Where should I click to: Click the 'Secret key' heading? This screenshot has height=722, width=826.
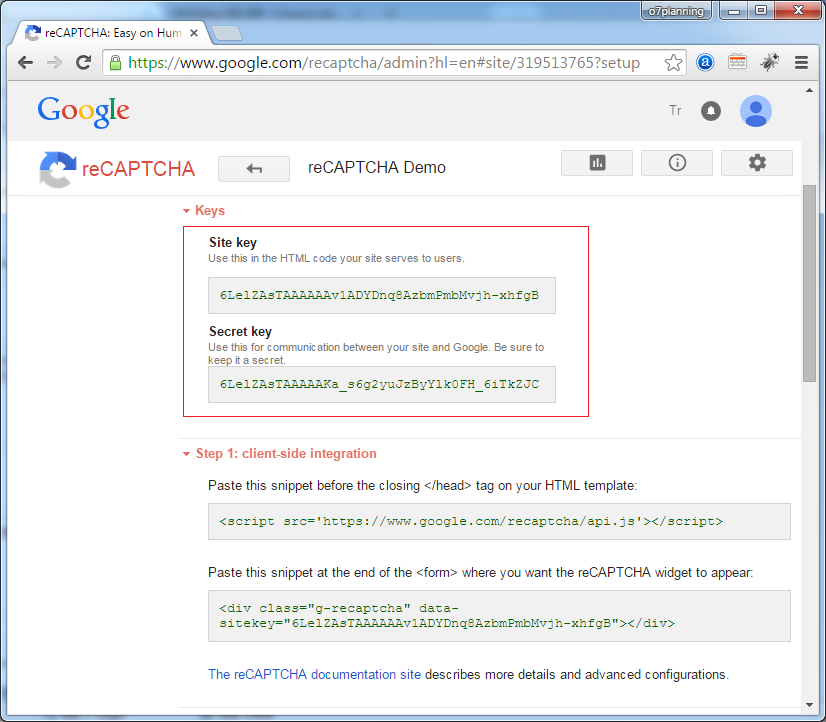[x=240, y=331]
